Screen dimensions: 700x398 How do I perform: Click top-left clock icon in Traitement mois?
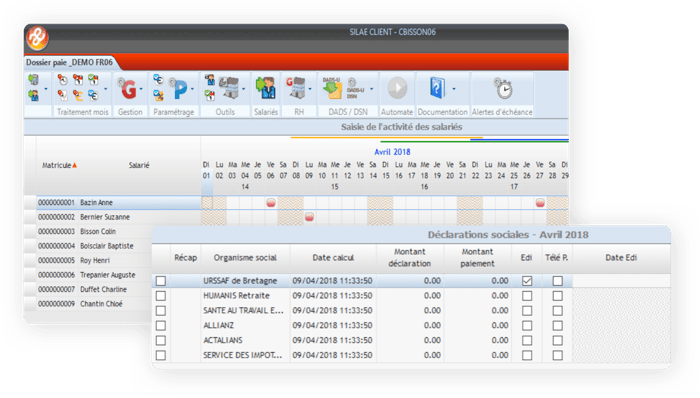(63, 80)
